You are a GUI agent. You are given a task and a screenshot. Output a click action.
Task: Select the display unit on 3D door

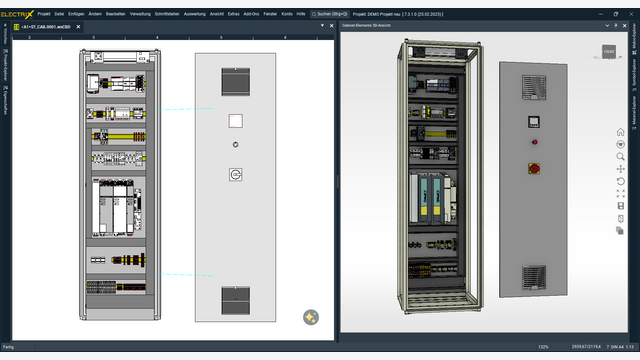pos(534,122)
